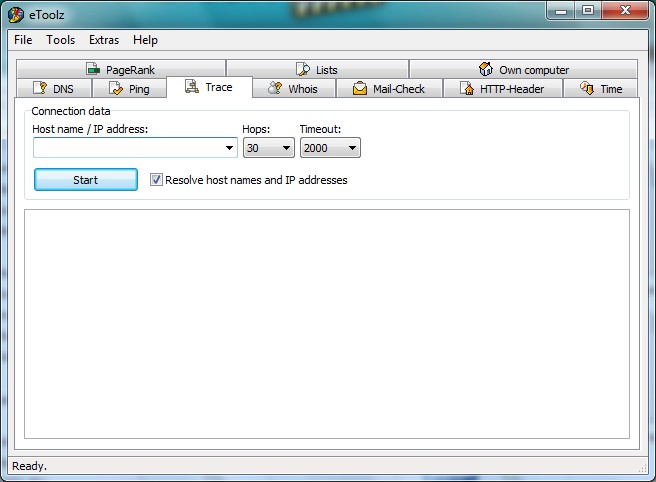Click the Mail-Check envelope icon
Viewport: 656px width, 482px height.
tap(360, 88)
